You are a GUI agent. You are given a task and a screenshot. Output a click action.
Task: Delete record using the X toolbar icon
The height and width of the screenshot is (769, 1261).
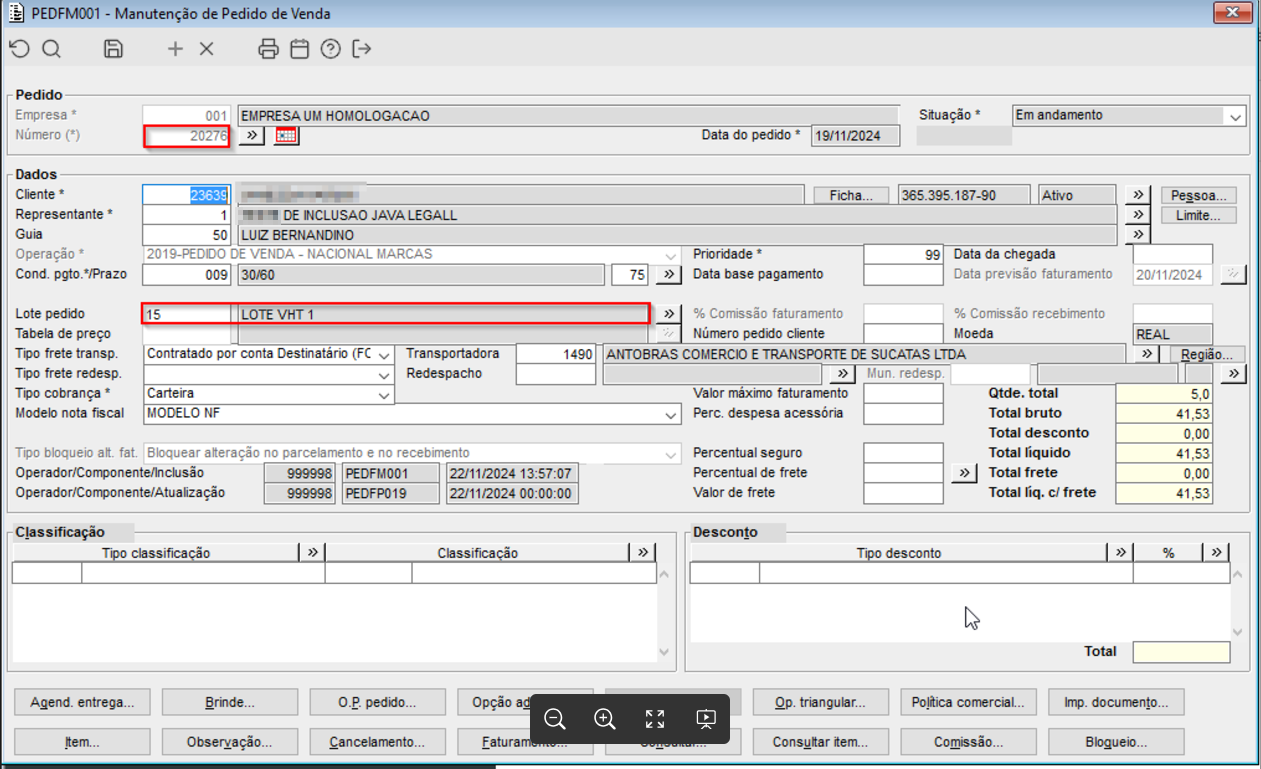[206, 49]
